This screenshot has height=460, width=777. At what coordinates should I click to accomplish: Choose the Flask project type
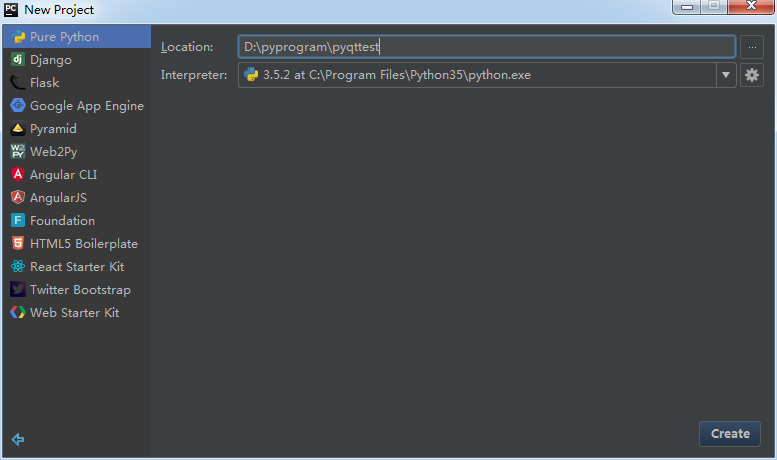point(77,82)
